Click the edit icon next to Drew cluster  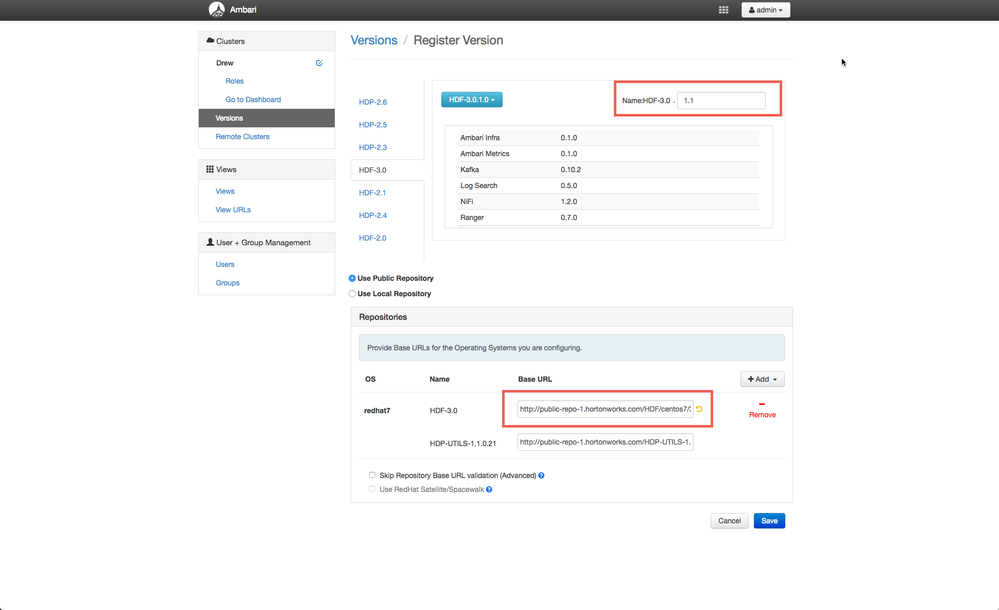(x=319, y=63)
